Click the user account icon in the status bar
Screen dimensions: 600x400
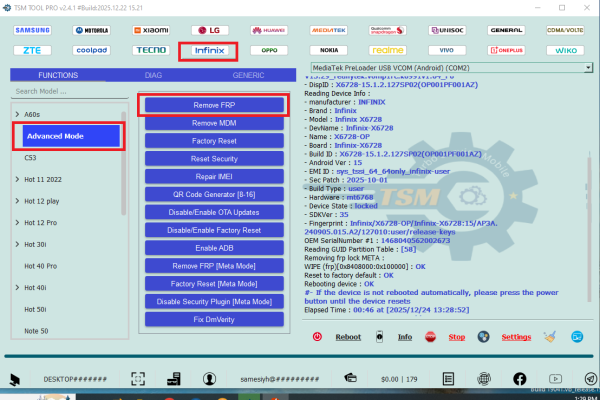(x=209, y=379)
